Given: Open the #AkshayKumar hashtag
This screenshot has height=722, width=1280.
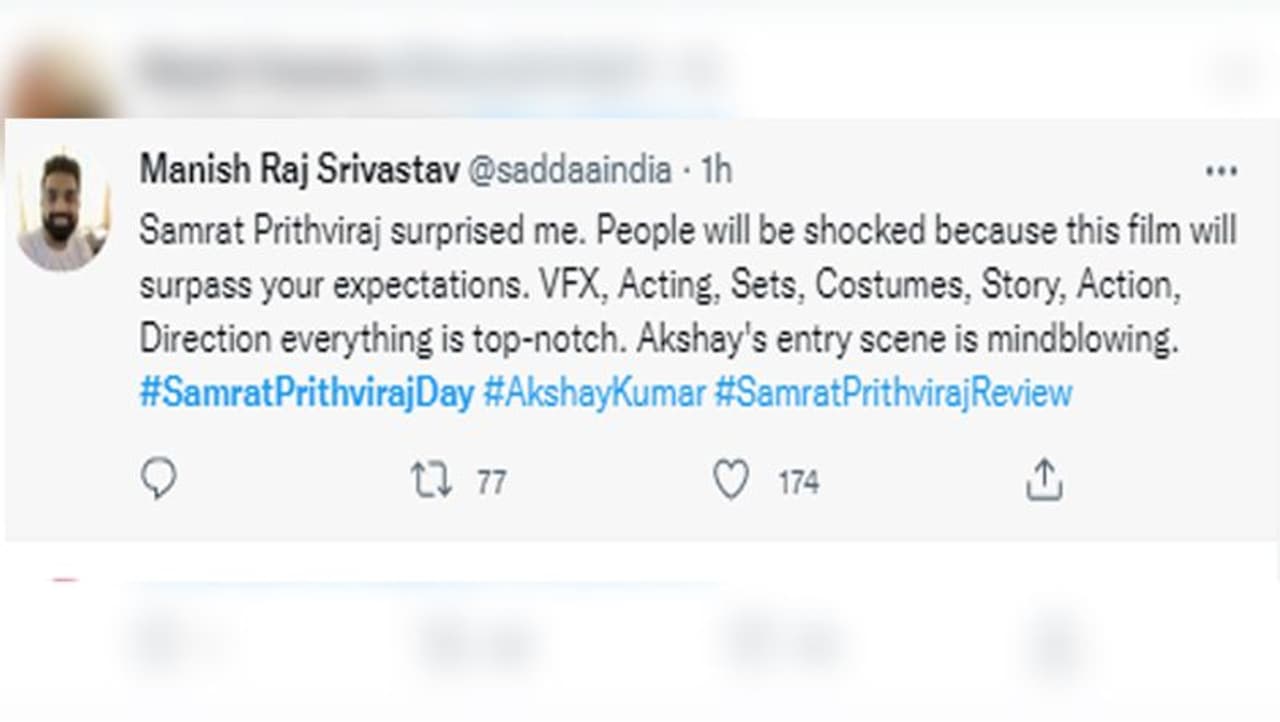Looking at the screenshot, I should pos(594,392).
